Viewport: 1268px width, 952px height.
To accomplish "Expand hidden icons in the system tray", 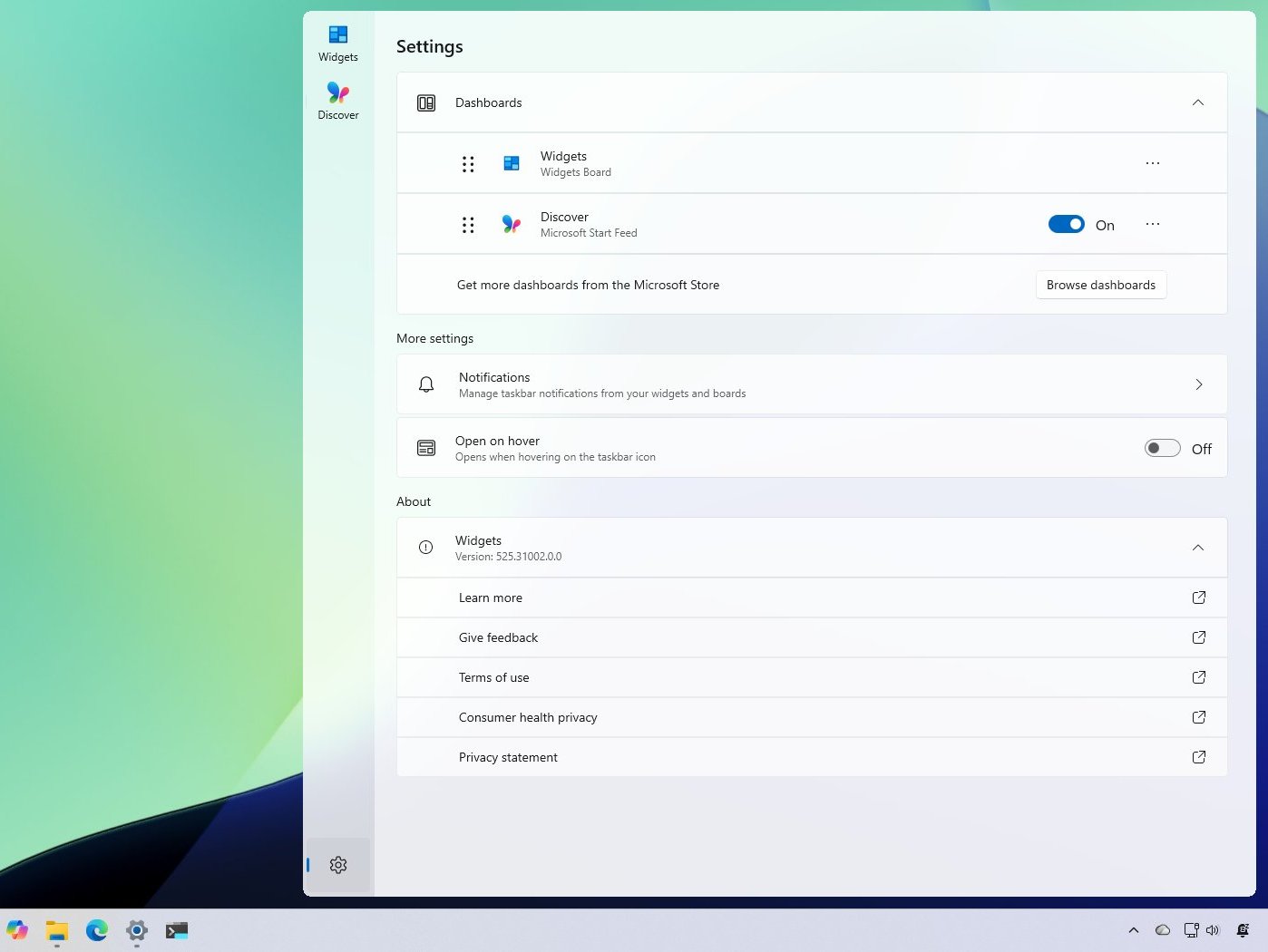I will pos(1133,930).
